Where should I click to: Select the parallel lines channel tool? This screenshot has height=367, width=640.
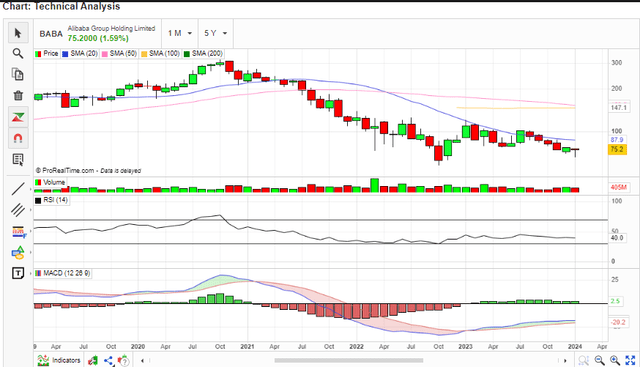(x=18, y=210)
